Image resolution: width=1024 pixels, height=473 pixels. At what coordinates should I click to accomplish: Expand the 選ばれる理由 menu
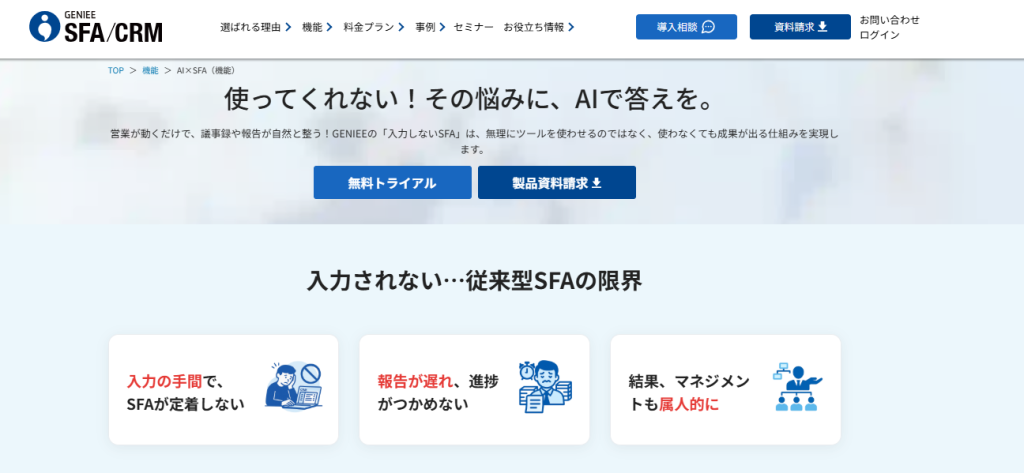click(256, 27)
